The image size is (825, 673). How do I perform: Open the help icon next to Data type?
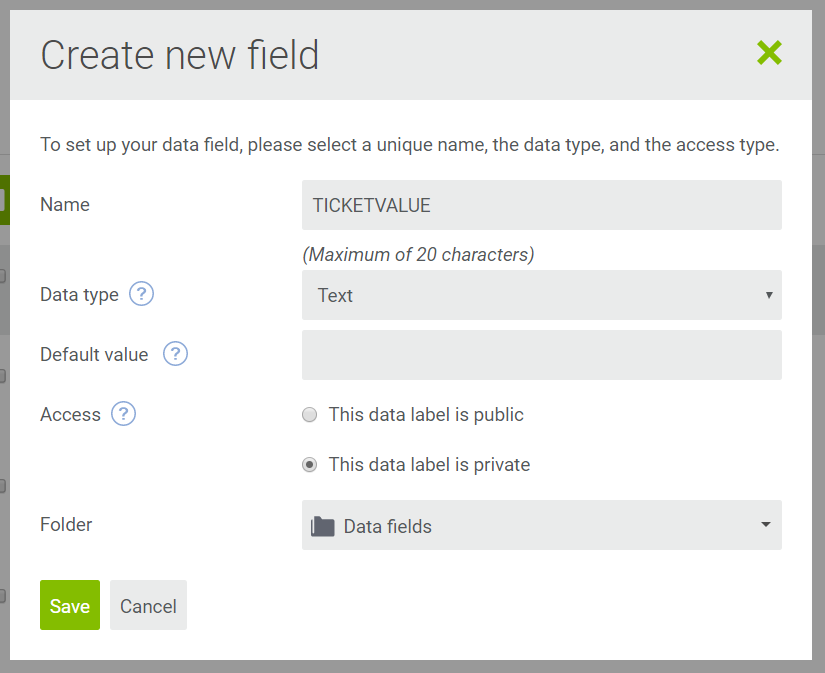(x=142, y=294)
